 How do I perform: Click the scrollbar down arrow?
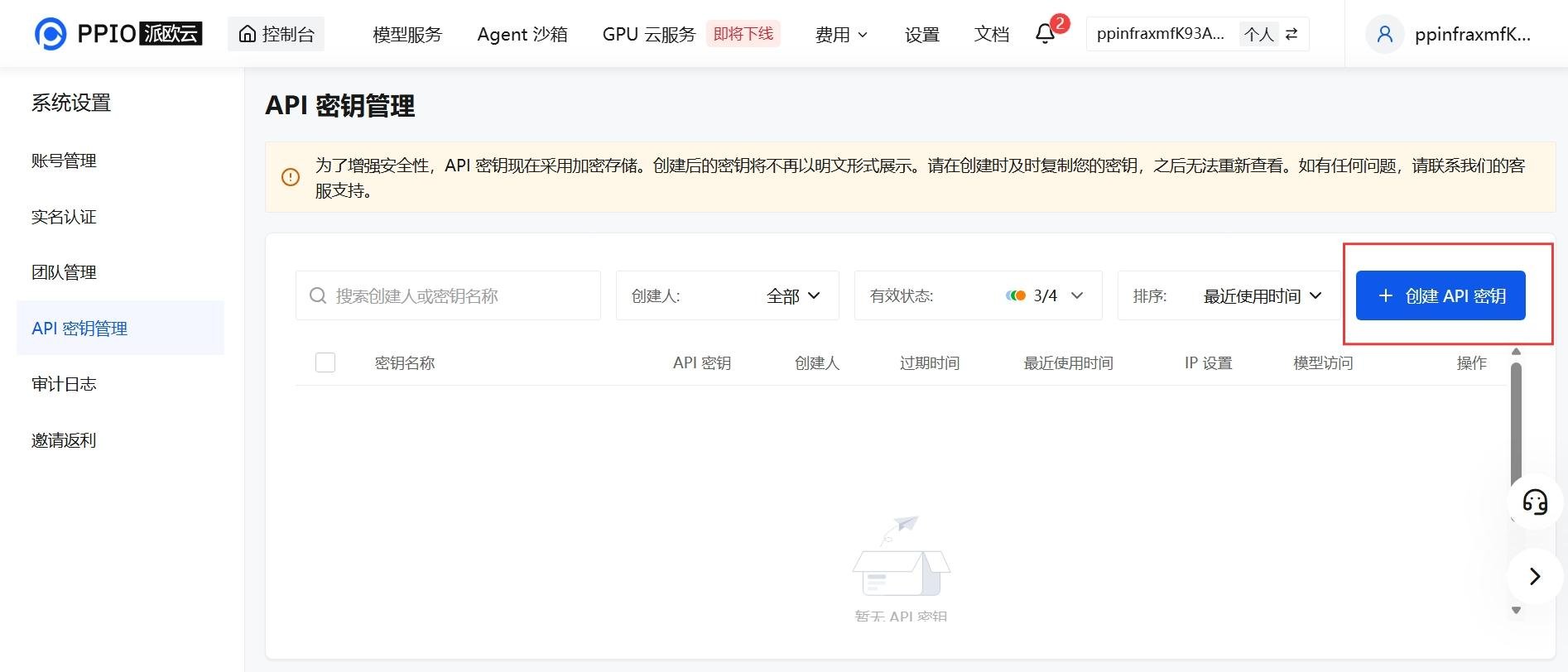(x=1517, y=611)
